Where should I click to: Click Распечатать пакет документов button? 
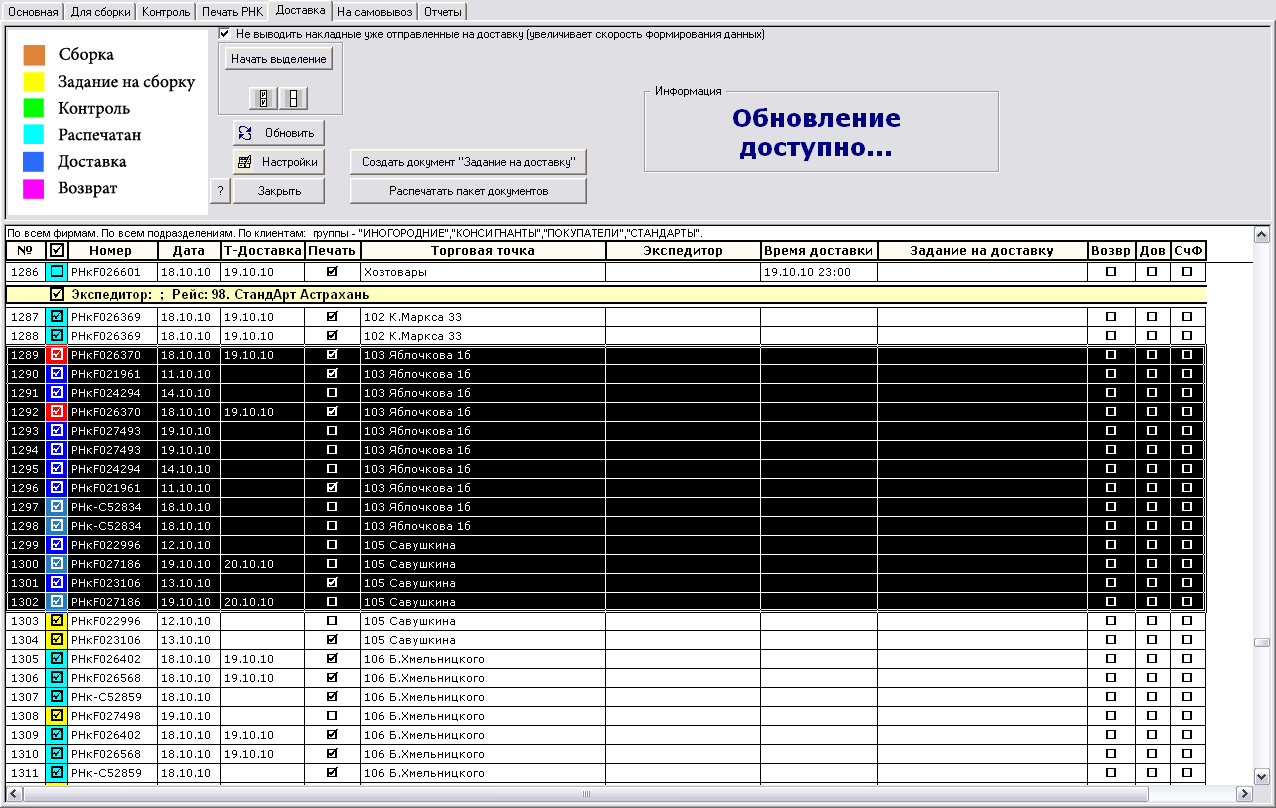(x=468, y=191)
